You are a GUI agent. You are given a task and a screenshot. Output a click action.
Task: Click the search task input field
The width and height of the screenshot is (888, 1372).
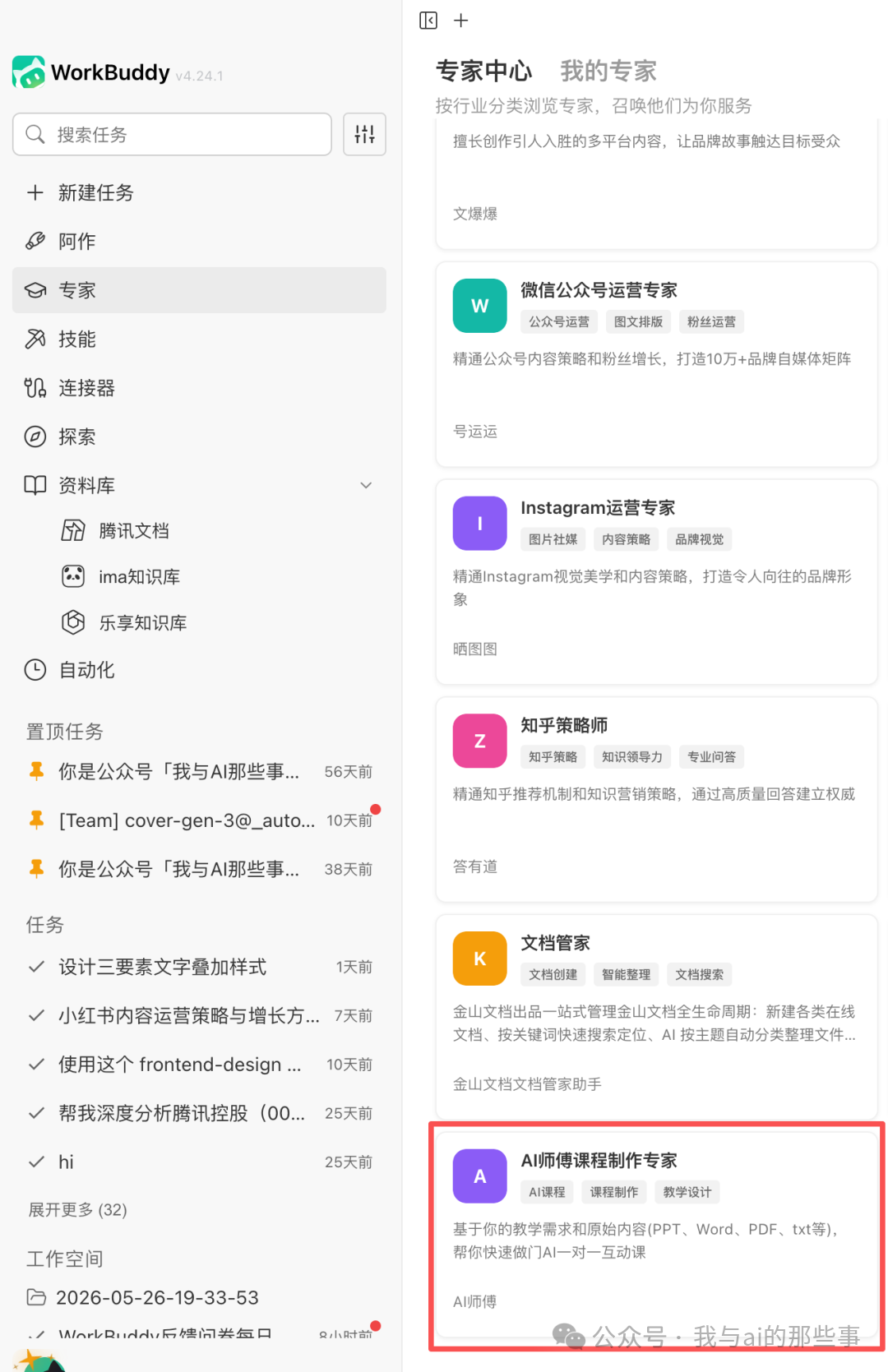tap(172, 134)
